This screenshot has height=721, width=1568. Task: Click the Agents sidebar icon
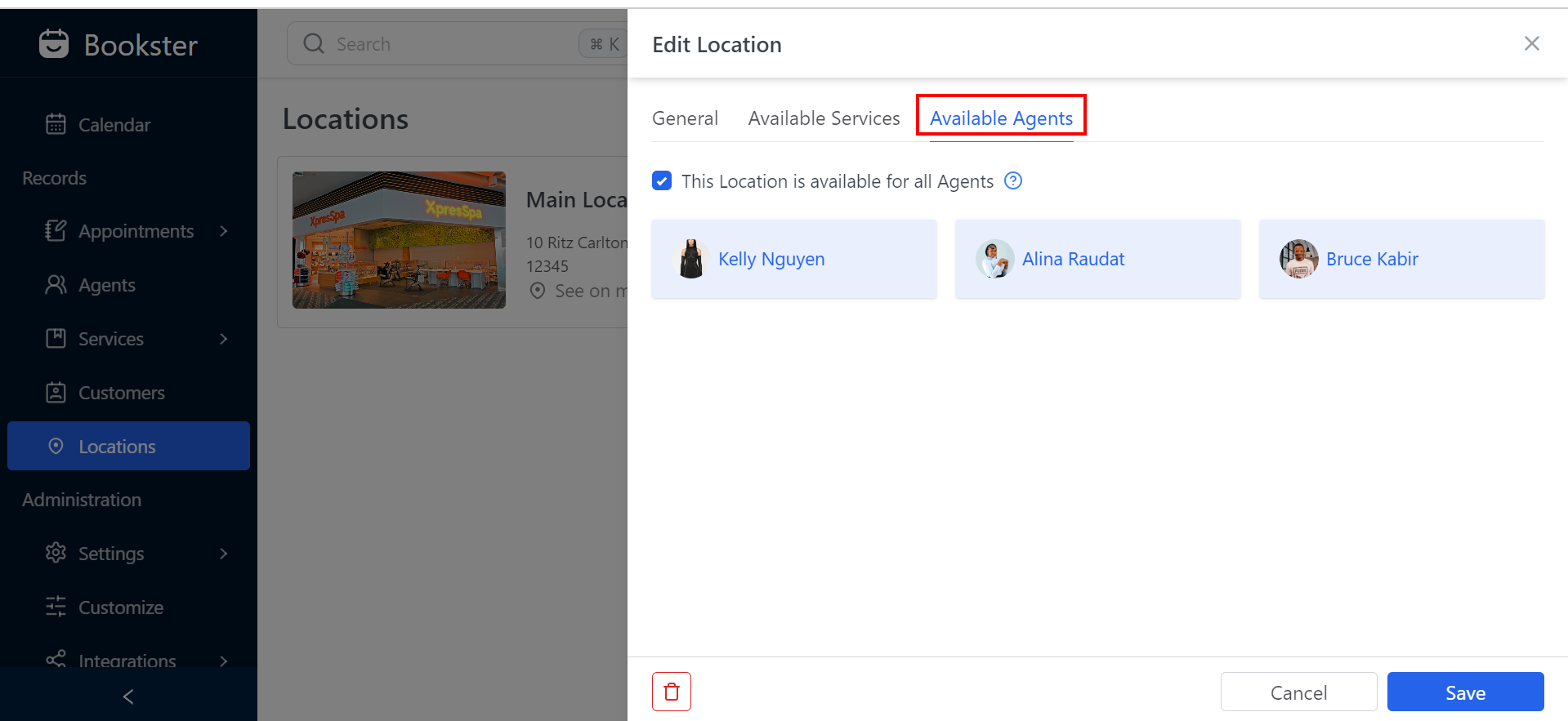click(56, 285)
